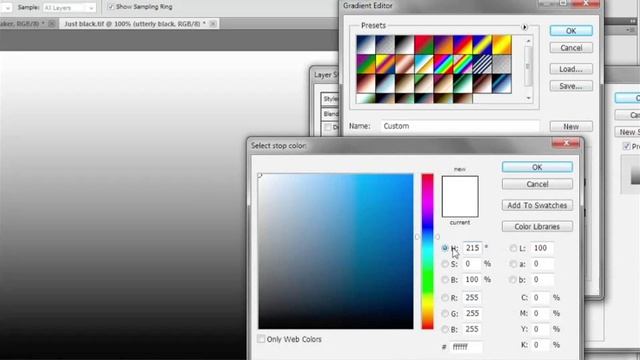Click the 'new' color preview swatch
Viewport: 640px width, 360px height.
460,187
